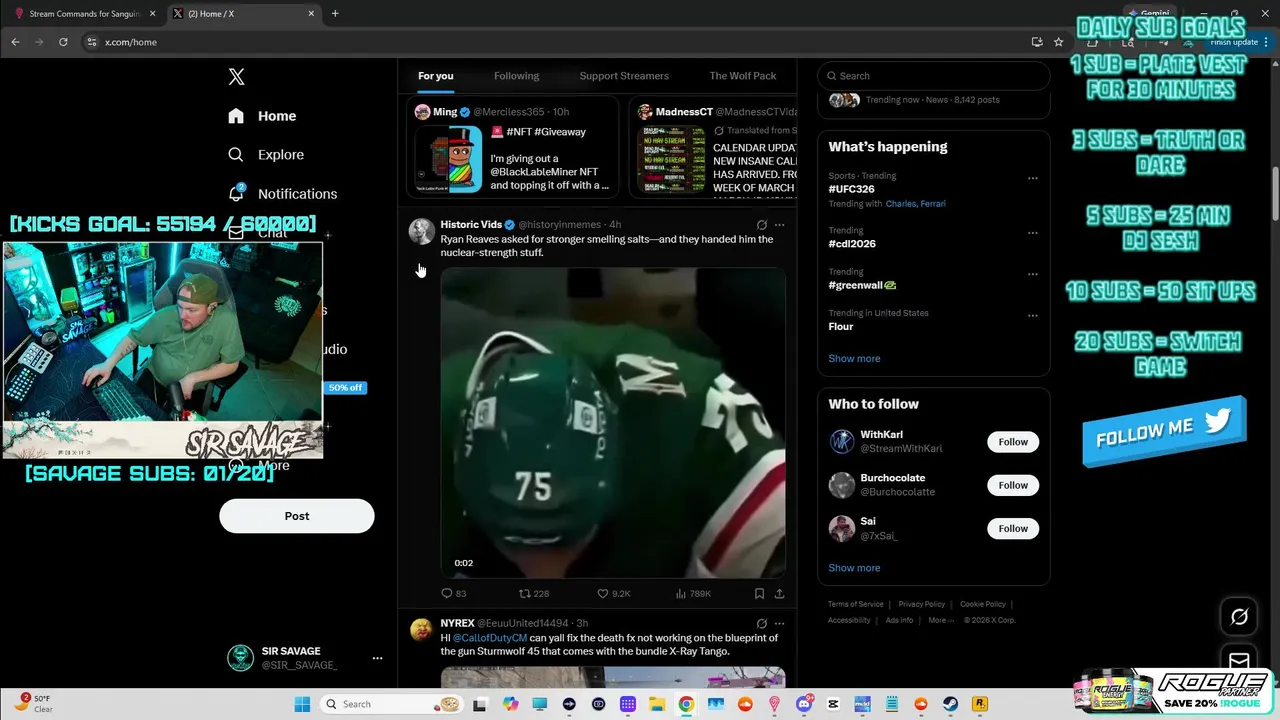This screenshot has width=1280, height=720.
Task: Click Grok icon on NYREX post
Action: tap(762, 623)
